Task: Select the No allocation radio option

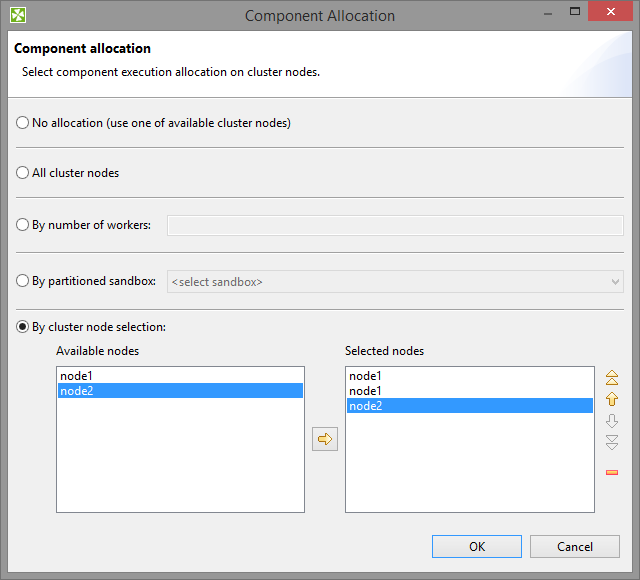Action: point(23,123)
